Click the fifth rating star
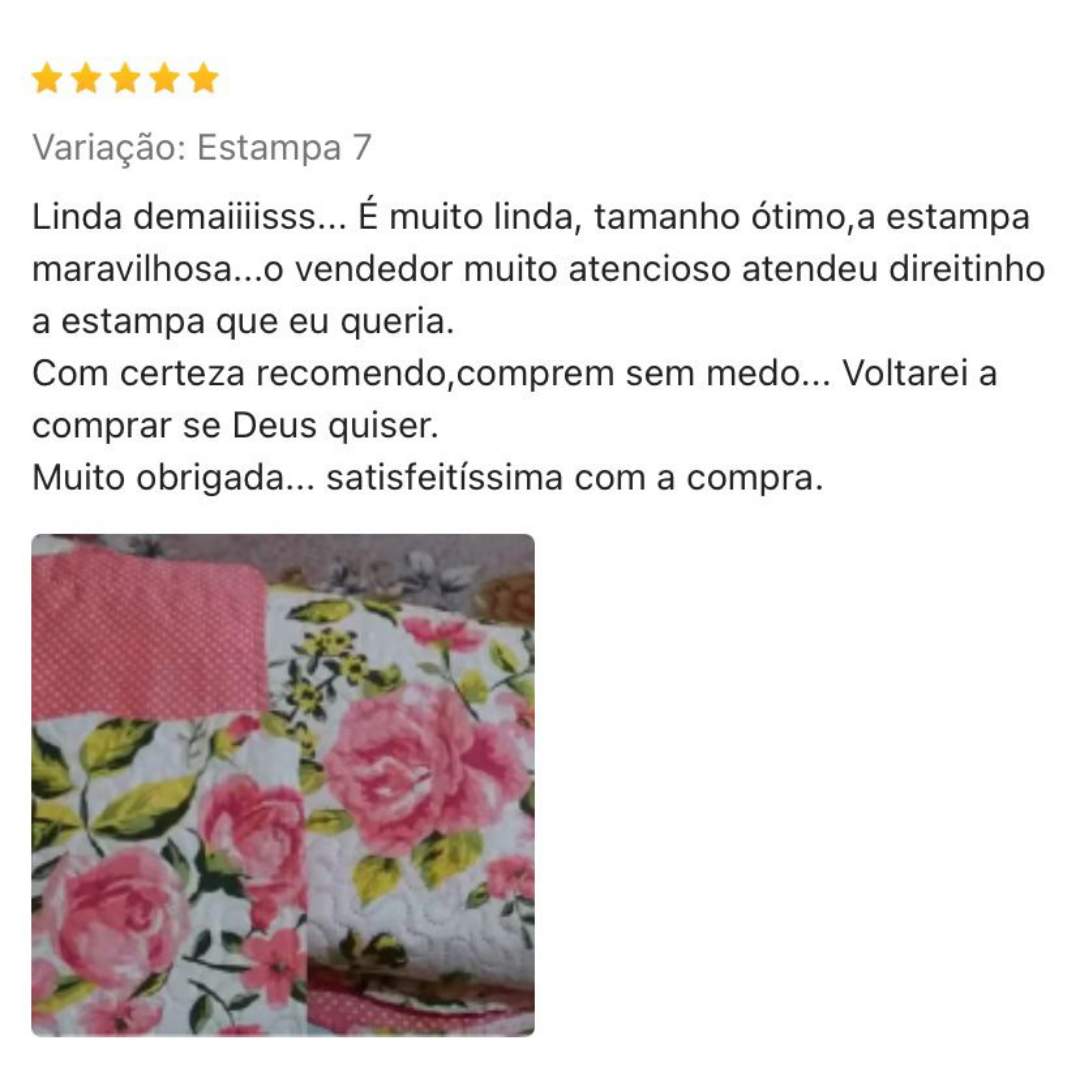The height and width of the screenshot is (1080, 1080). (x=204, y=78)
